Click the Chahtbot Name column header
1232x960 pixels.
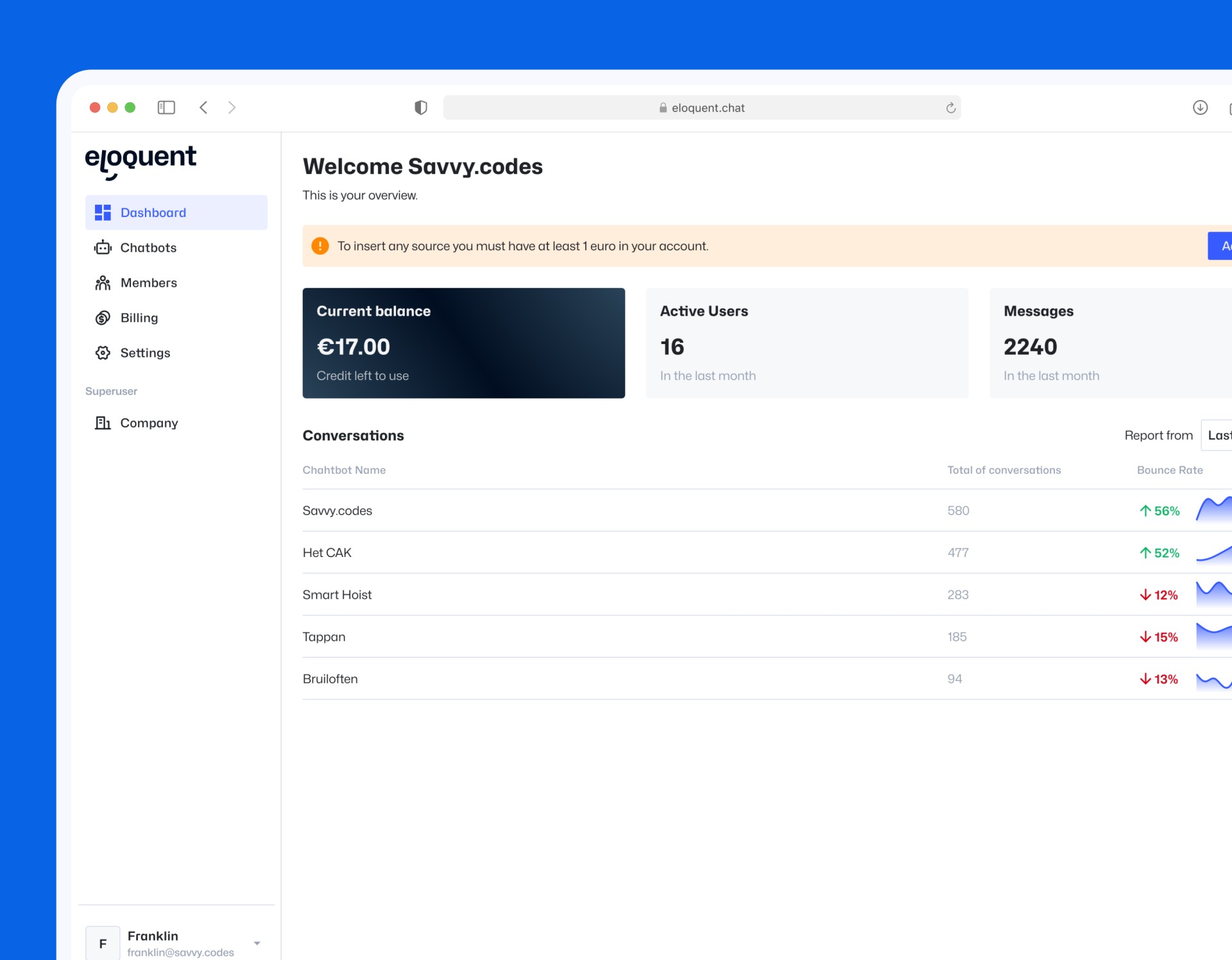(344, 470)
